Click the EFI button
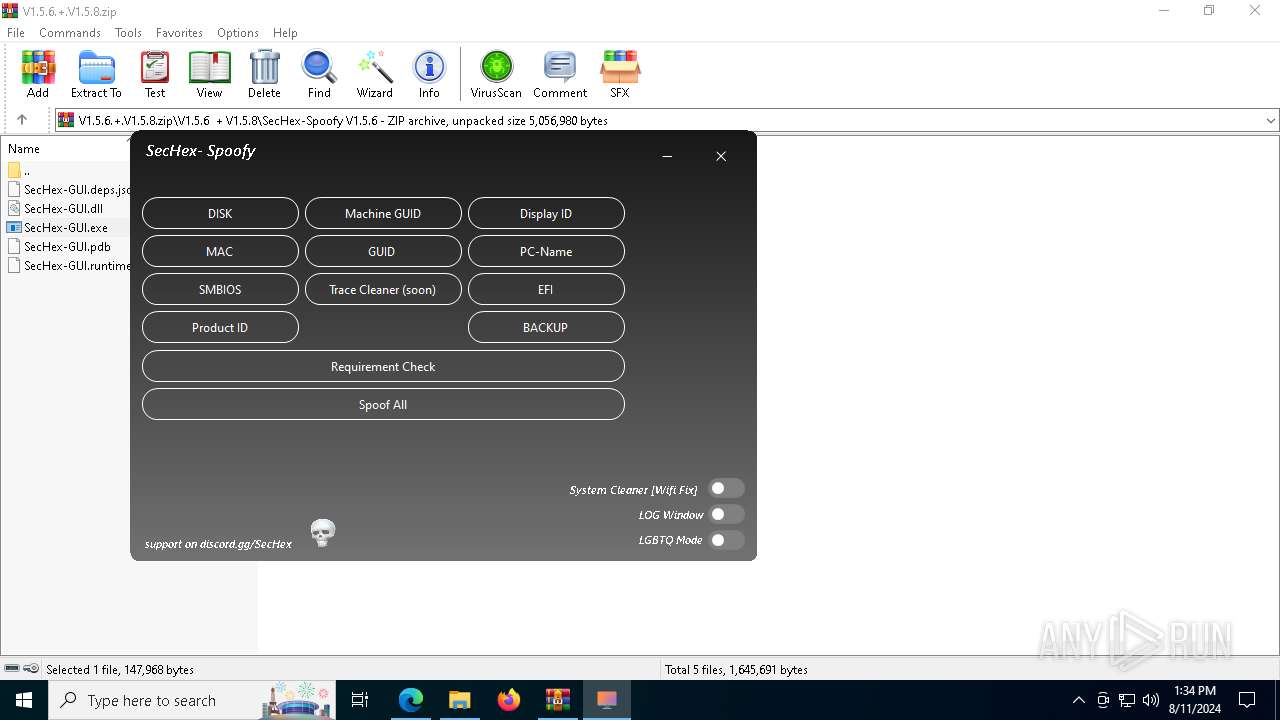 click(546, 289)
